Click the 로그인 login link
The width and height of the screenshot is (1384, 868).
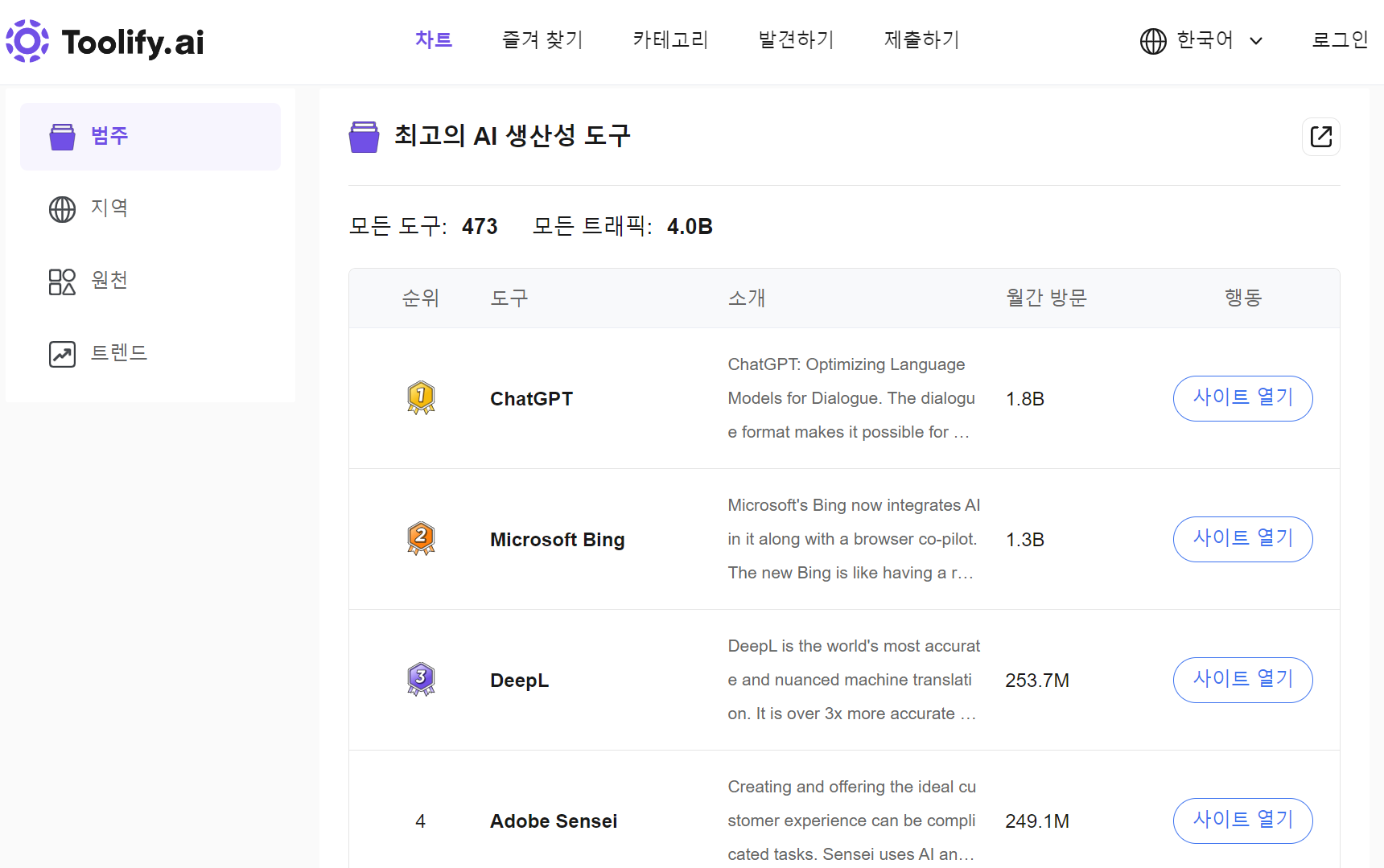point(1340,39)
